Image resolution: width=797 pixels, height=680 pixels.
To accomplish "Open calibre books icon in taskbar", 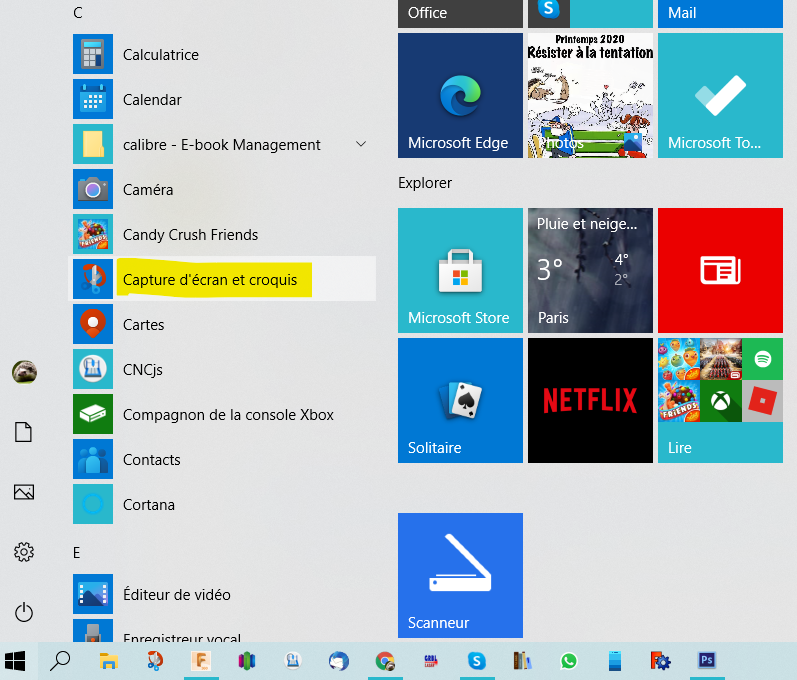I will pyautogui.click(x=522, y=661).
